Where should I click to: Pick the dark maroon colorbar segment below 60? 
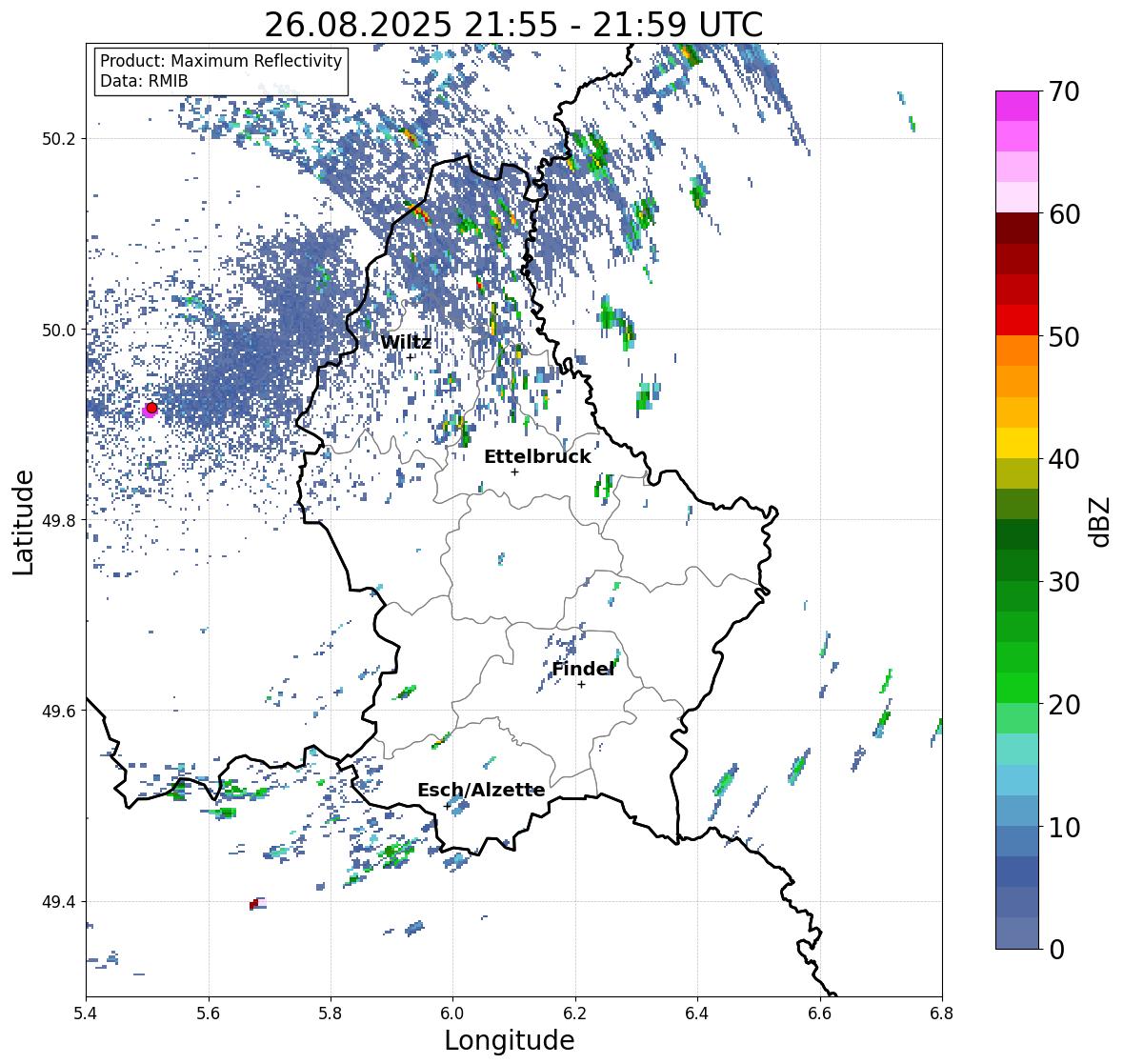[1017, 229]
